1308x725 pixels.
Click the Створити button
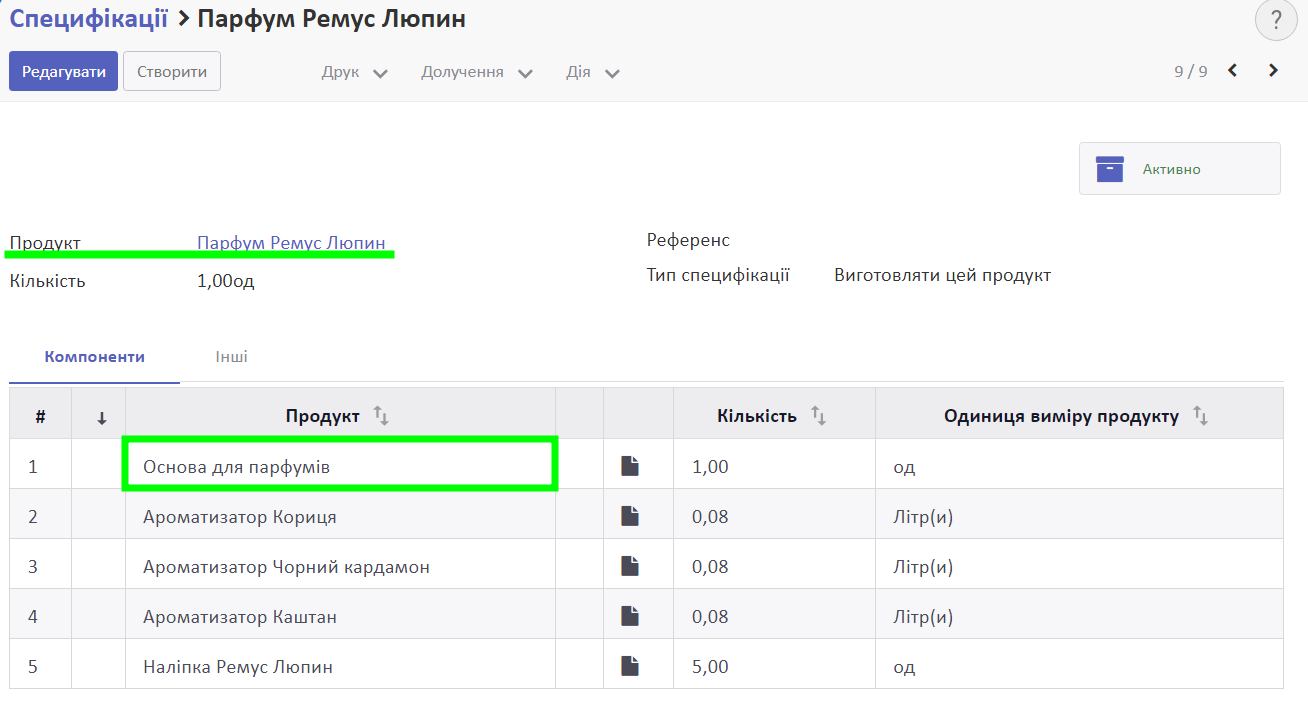pyautogui.click(x=172, y=71)
